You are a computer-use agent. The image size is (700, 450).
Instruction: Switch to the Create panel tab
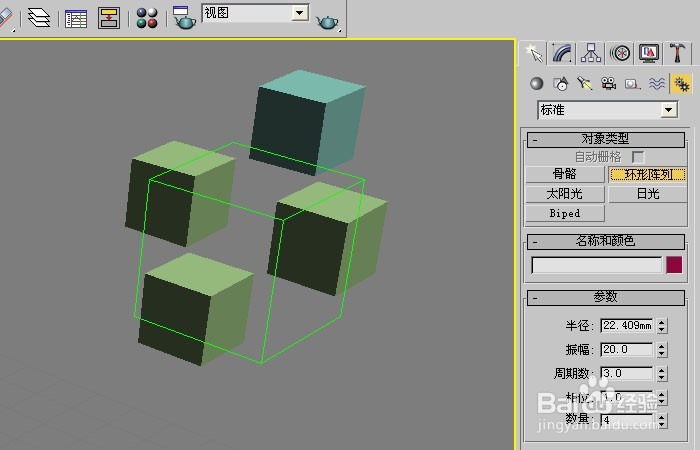533,54
